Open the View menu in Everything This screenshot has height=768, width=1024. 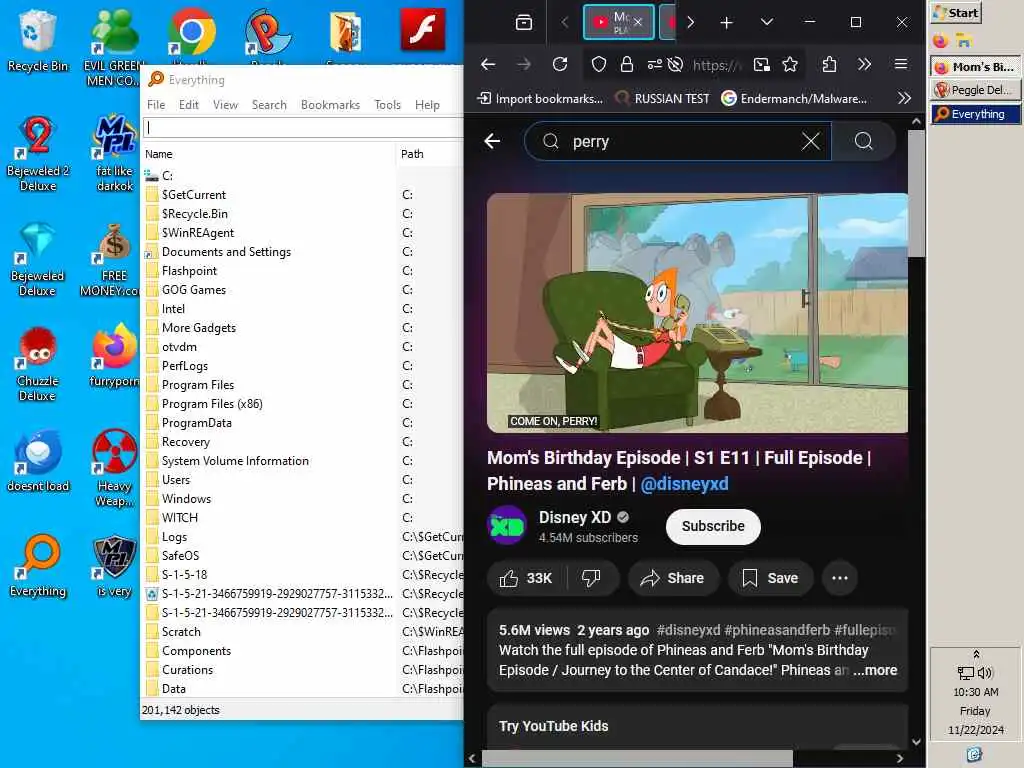click(x=225, y=104)
